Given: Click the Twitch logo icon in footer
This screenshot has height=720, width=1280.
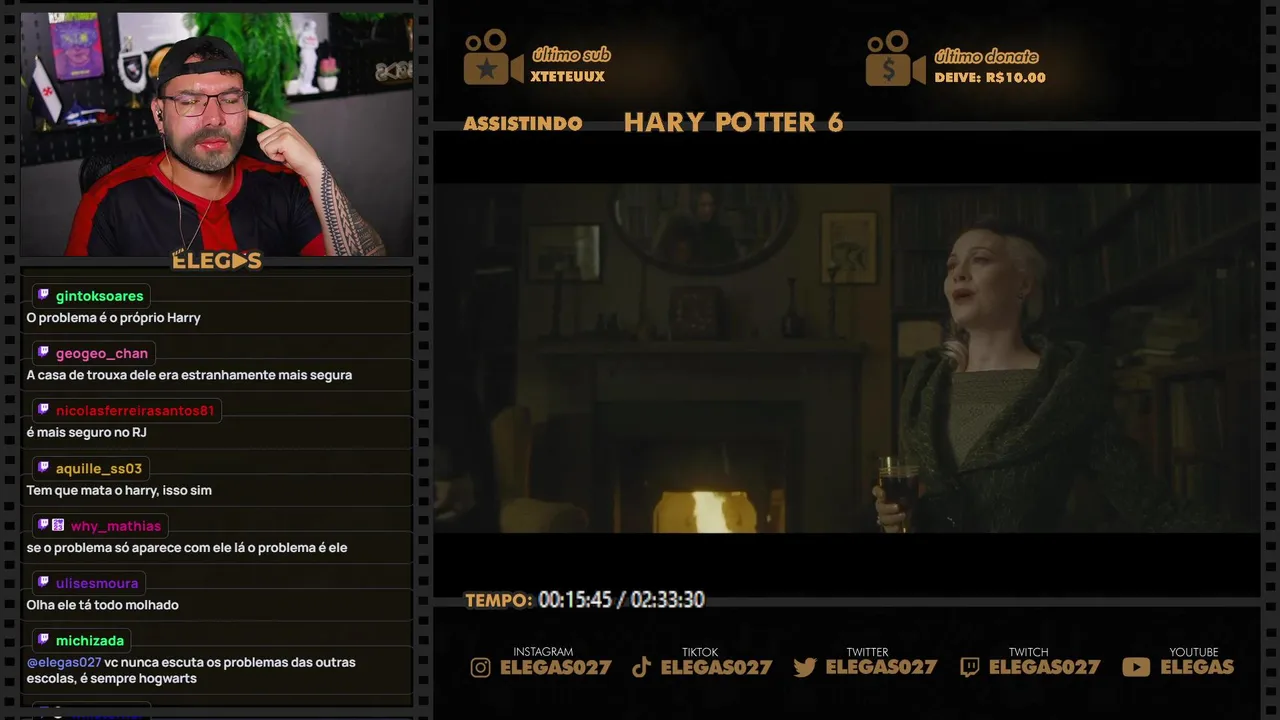Looking at the screenshot, I should [x=969, y=667].
